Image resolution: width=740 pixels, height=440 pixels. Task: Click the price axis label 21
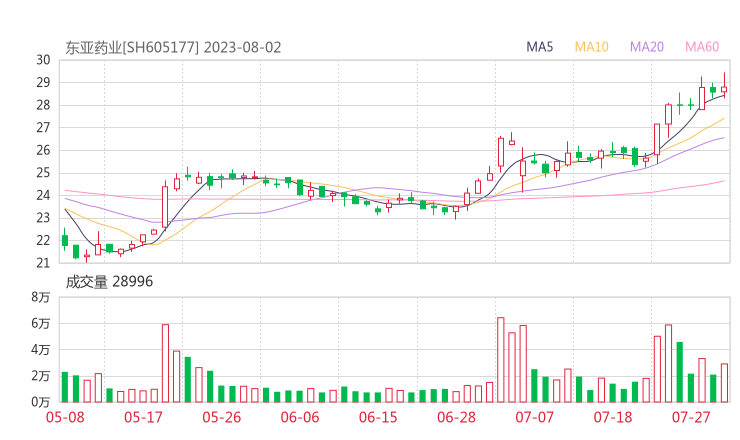43,263
